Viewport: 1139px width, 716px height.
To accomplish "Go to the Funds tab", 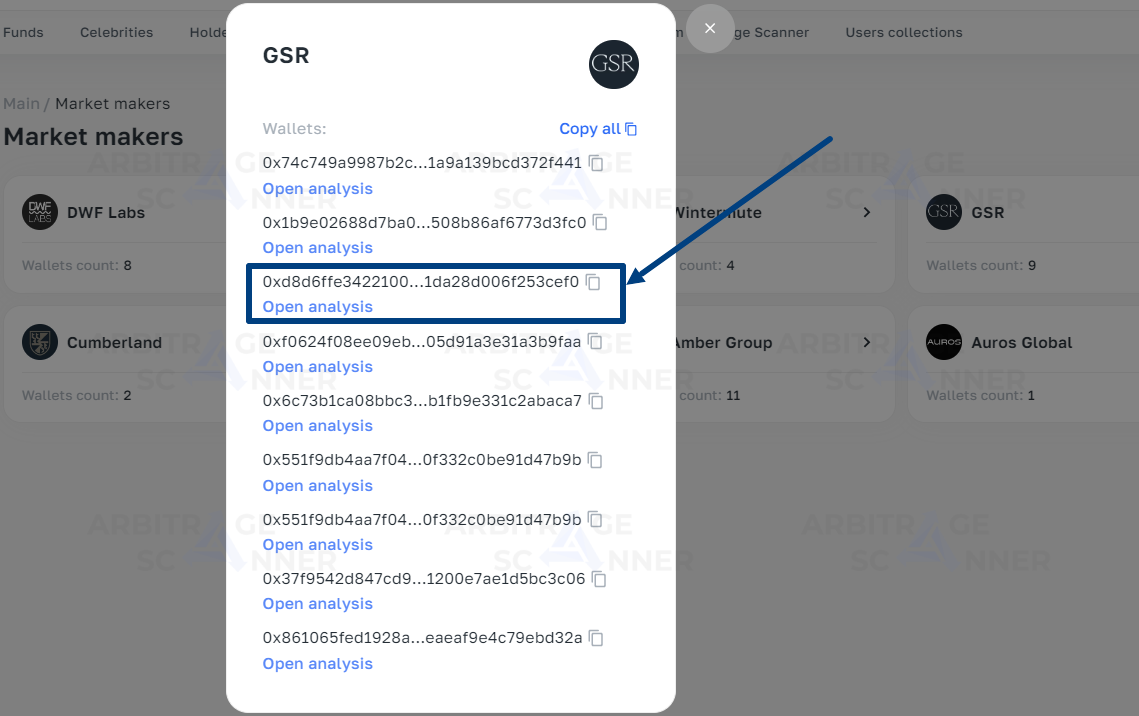I will pos(23,33).
